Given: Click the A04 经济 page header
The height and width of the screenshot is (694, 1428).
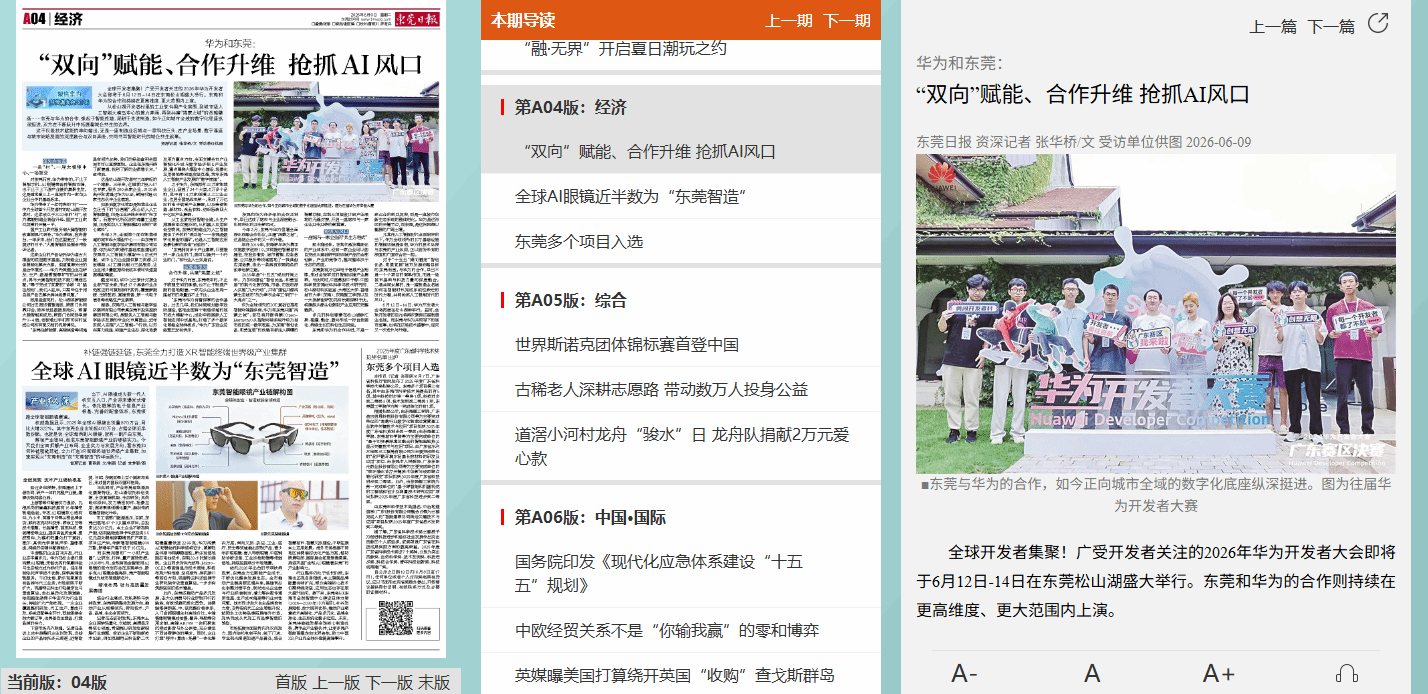Looking at the screenshot, I should [x=53, y=18].
